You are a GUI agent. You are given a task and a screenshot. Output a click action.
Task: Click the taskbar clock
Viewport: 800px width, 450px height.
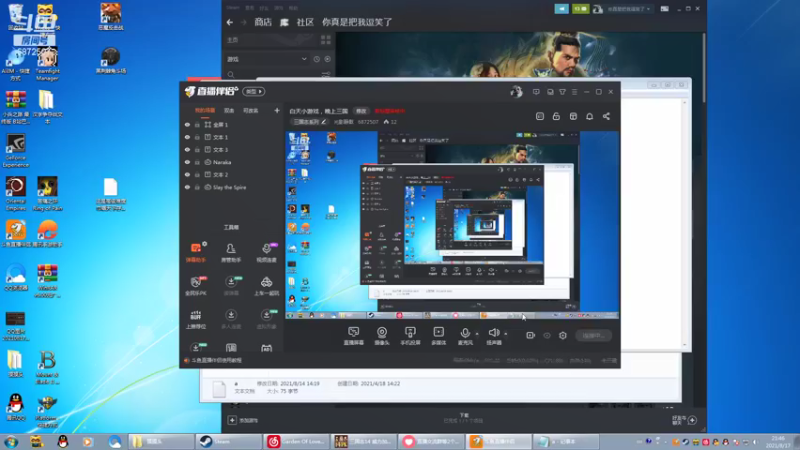tap(778, 442)
